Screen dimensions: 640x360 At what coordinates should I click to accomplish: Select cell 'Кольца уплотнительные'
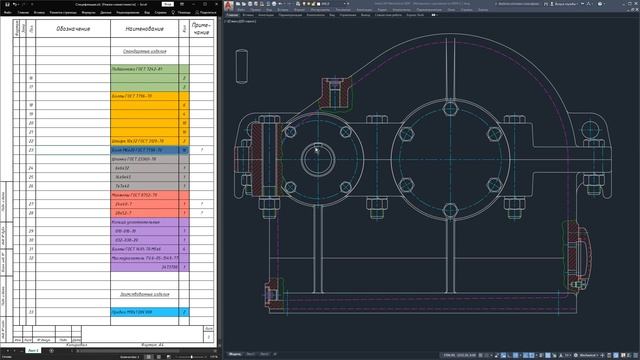[x=144, y=222]
